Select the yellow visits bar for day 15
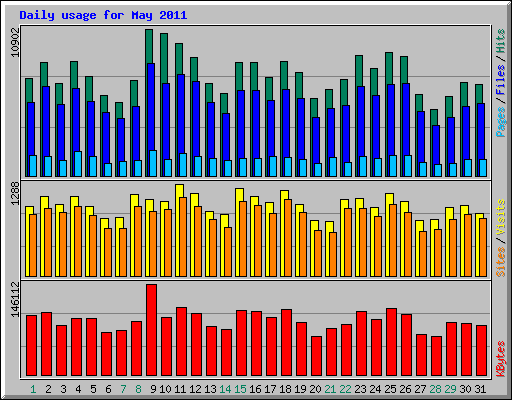This screenshot has height=400, width=512. (x=239, y=195)
